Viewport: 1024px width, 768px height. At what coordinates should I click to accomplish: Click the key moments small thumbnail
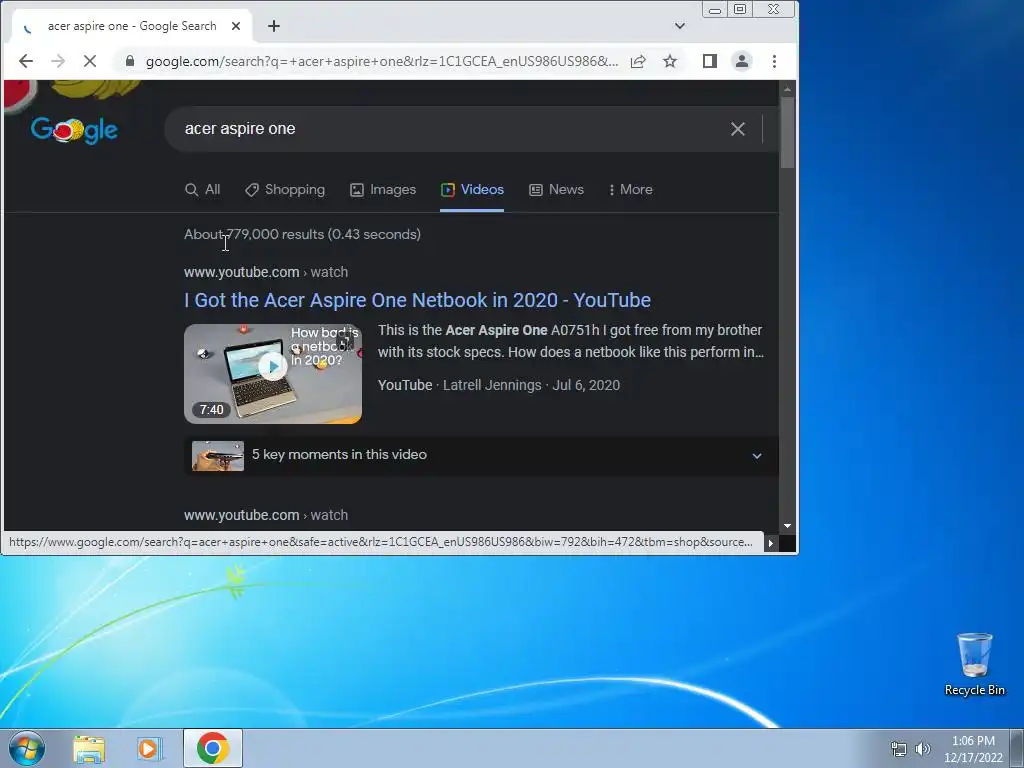218,456
